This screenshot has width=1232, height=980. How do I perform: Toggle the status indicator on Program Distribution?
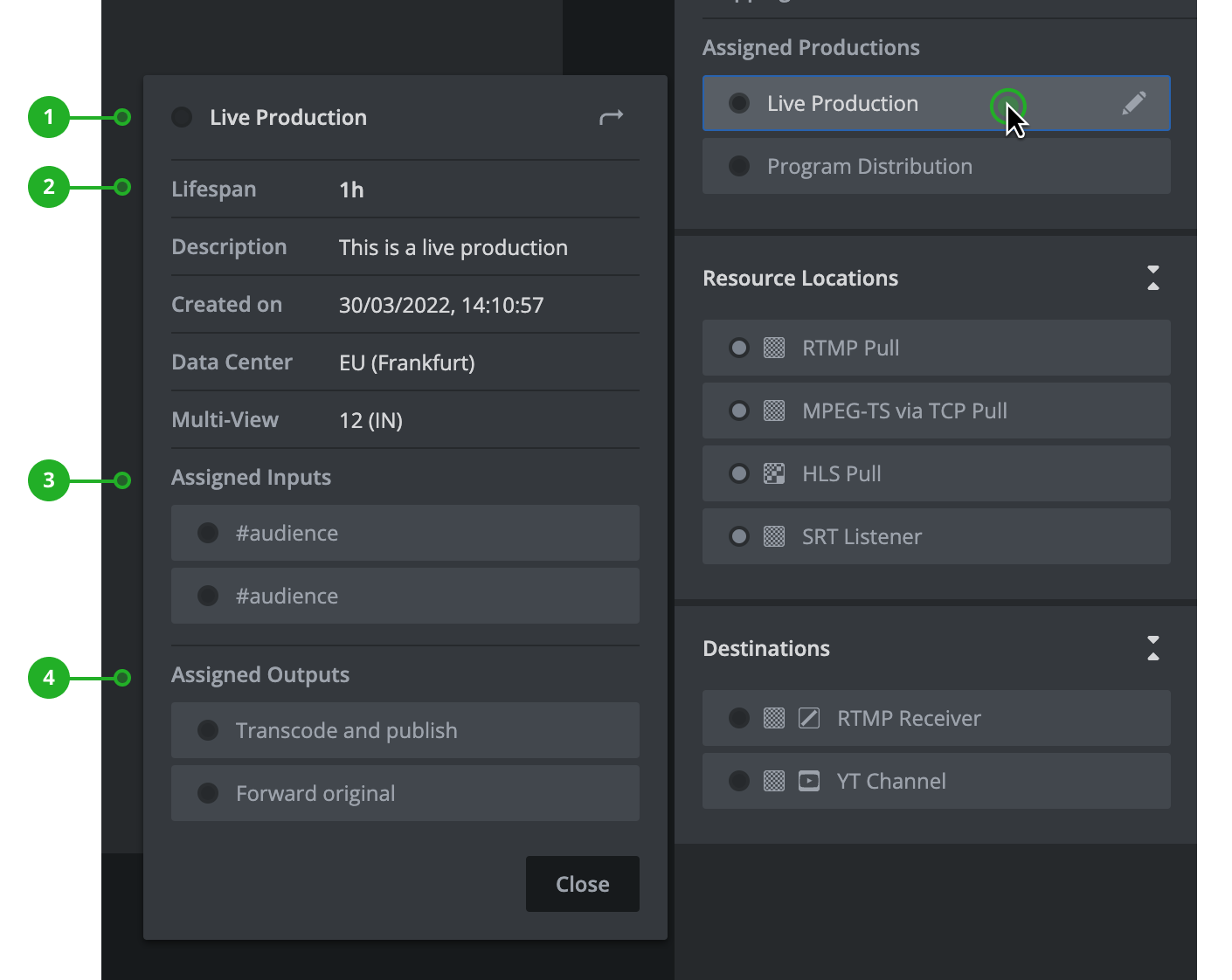pos(739,167)
